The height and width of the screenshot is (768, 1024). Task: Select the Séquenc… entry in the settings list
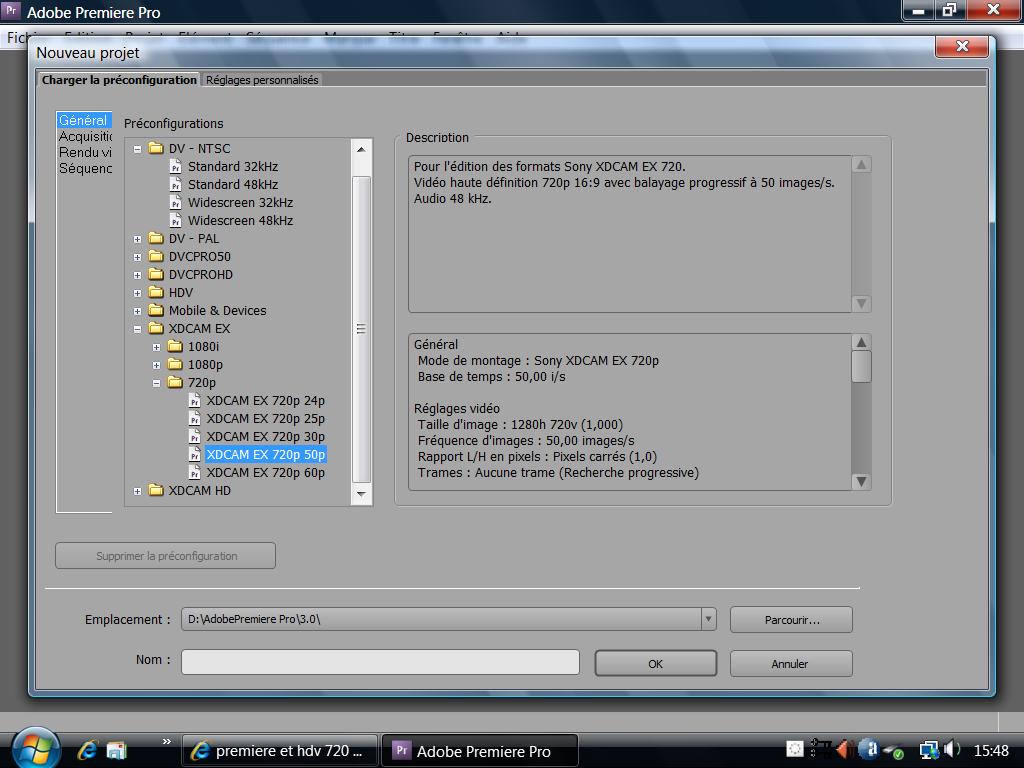(85, 168)
